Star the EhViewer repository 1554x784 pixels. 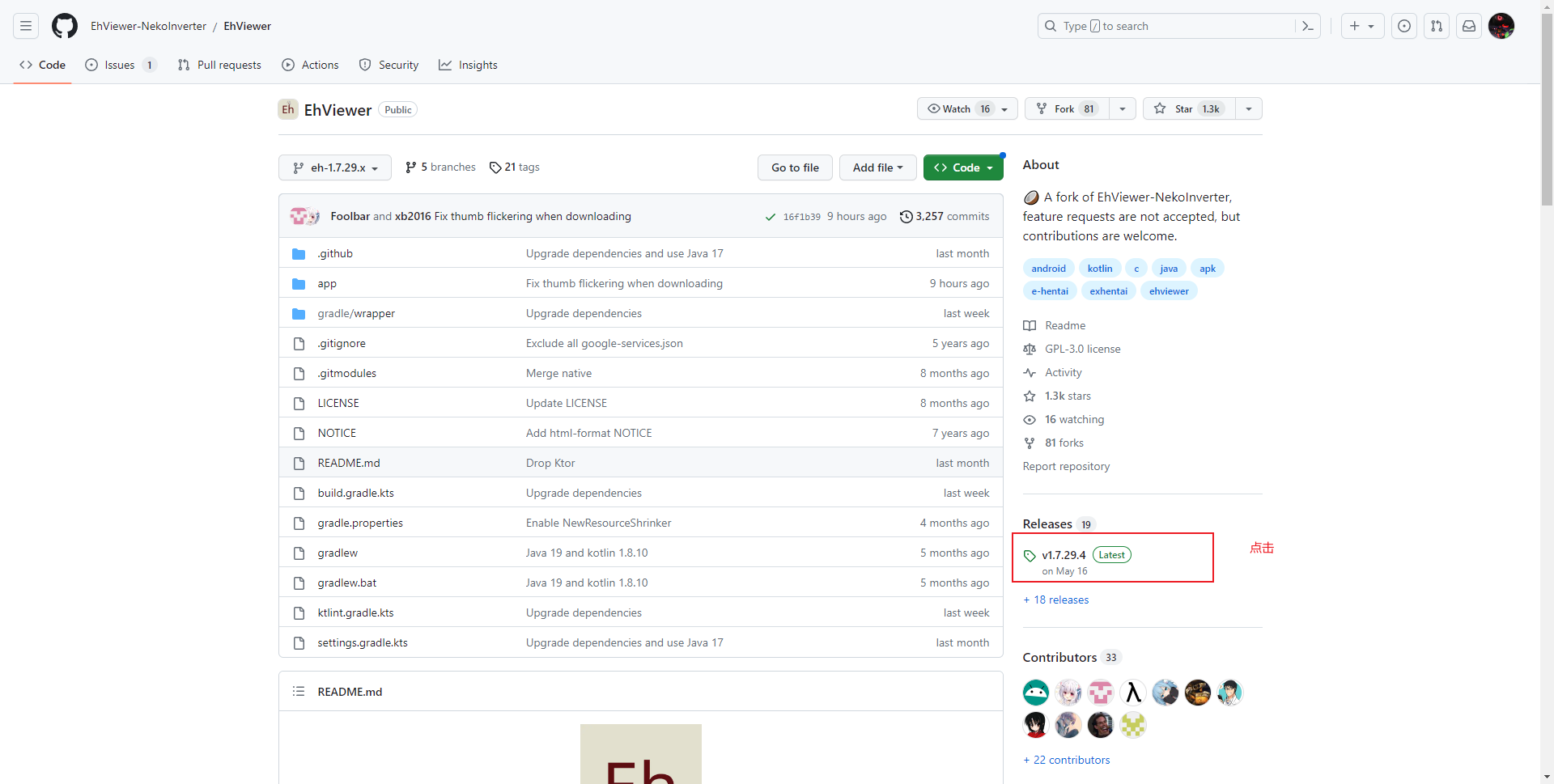(x=1189, y=108)
